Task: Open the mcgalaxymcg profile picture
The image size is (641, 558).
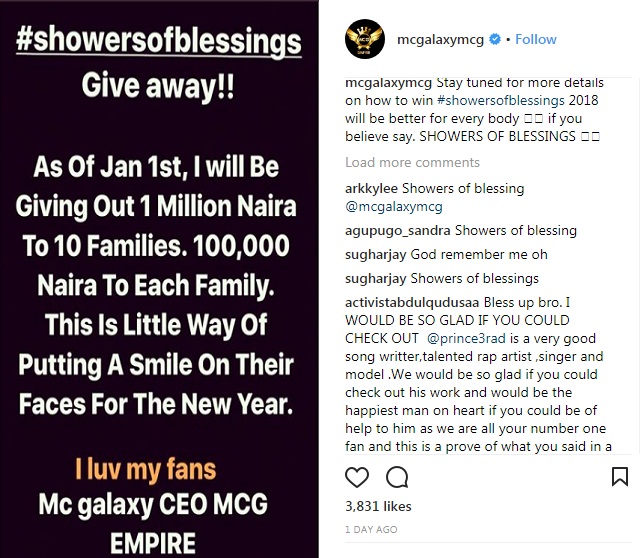Action: tap(366, 39)
